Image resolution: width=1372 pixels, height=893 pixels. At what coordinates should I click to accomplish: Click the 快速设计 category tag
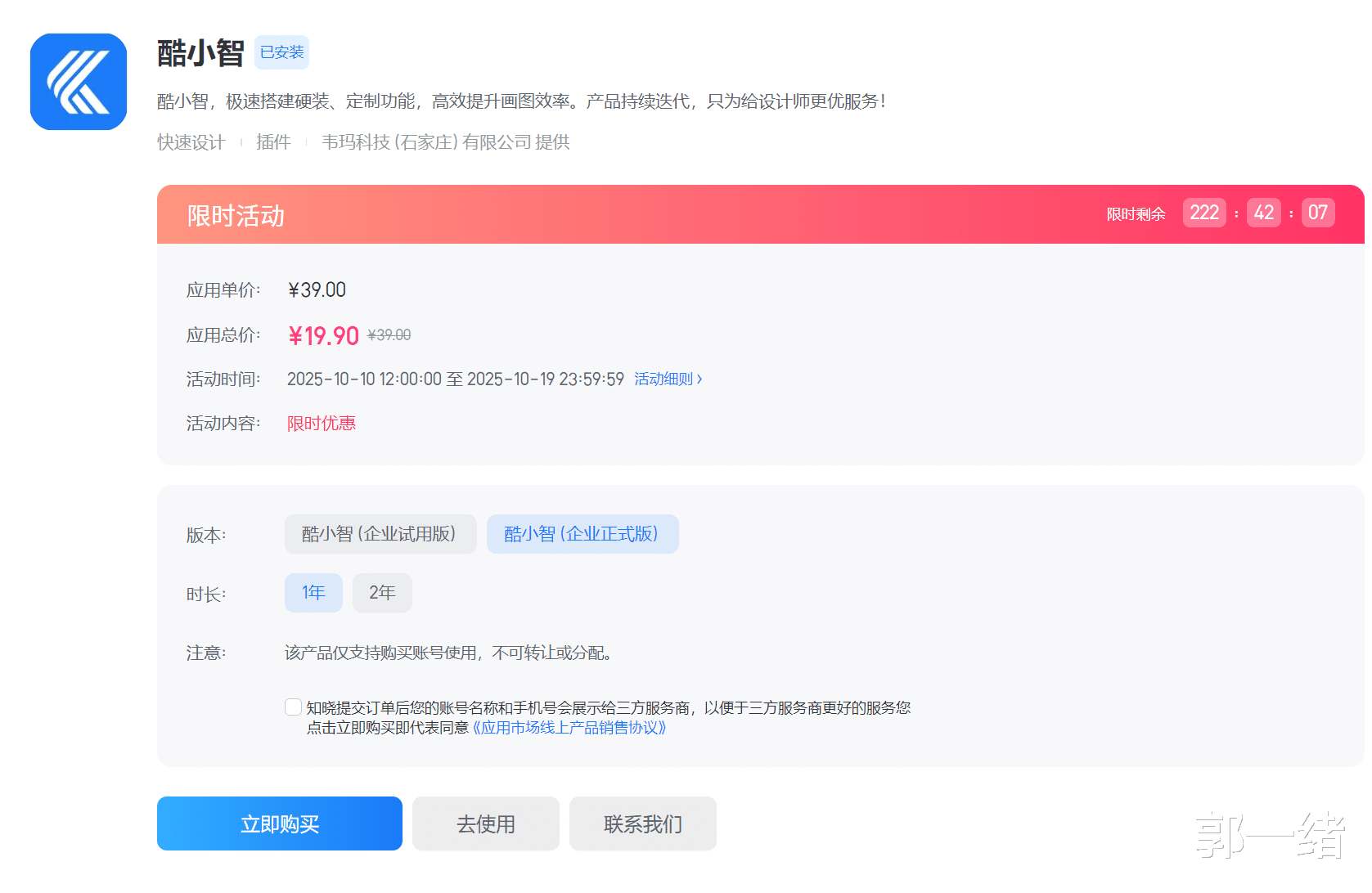click(191, 142)
